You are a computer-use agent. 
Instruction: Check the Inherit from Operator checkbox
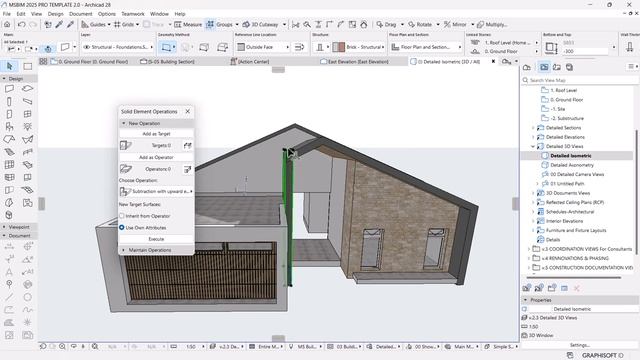[122, 216]
